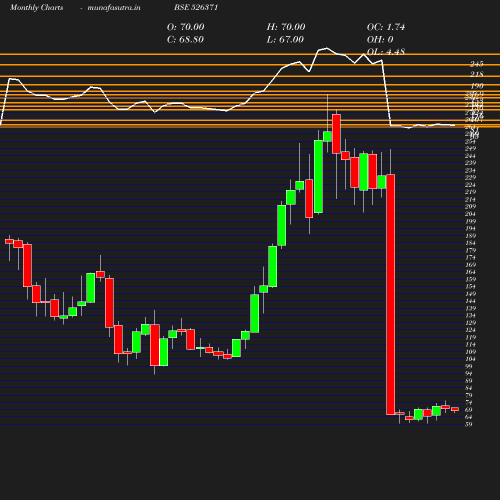Click the 'OH: 0' value
This screenshot has height=500, width=500.
[x=380, y=40]
